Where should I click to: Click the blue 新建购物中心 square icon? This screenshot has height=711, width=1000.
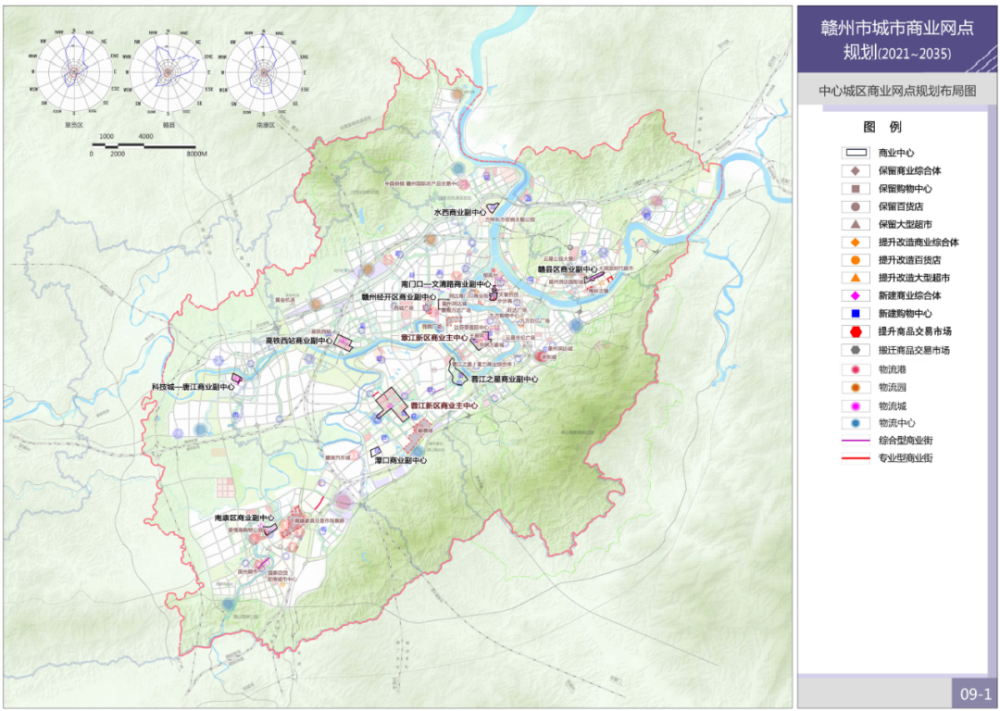[x=855, y=314]
